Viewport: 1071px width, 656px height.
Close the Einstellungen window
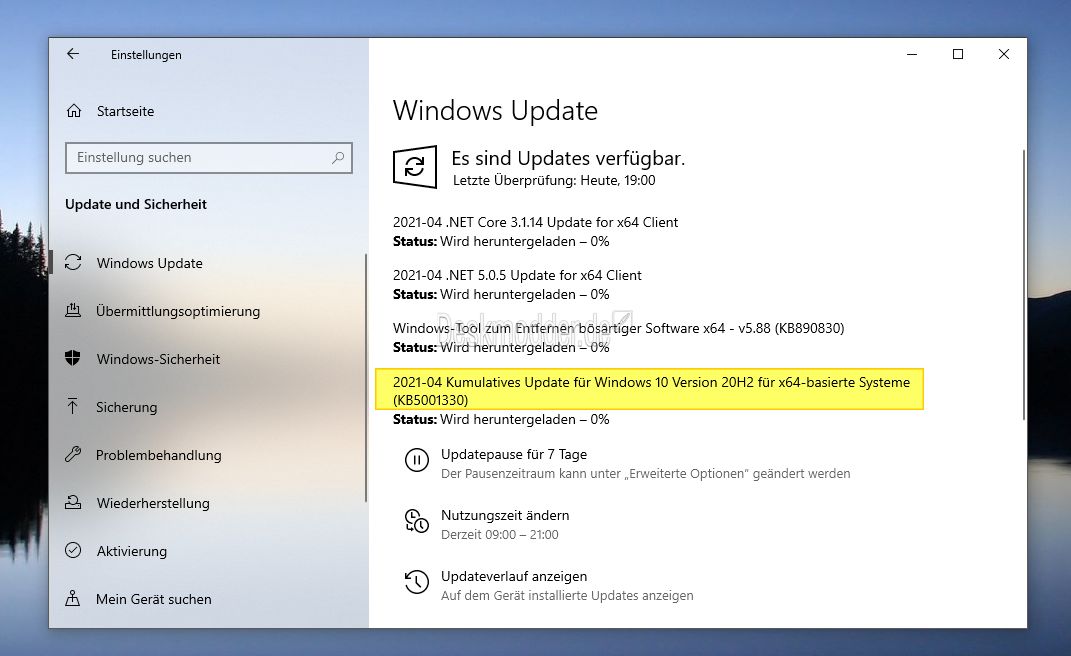click(x=1003, y=54)
